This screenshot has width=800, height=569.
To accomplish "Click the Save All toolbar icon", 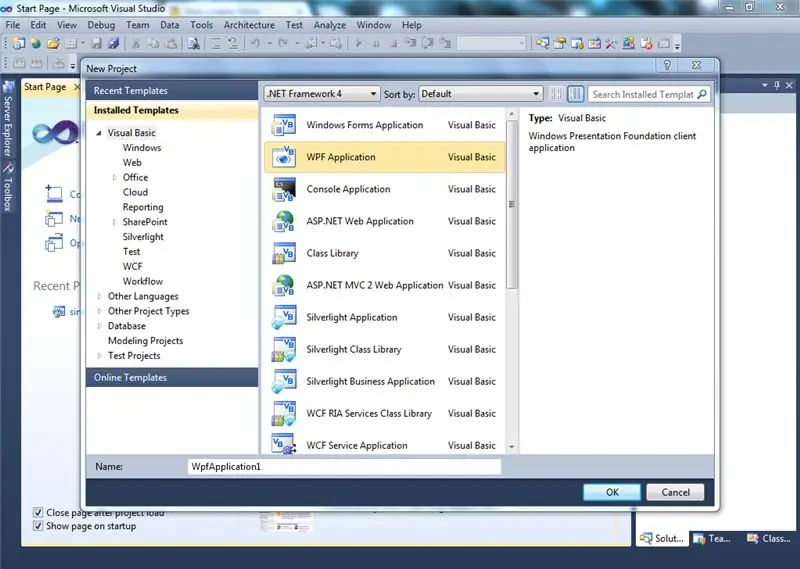I will (x=113, y=44).
